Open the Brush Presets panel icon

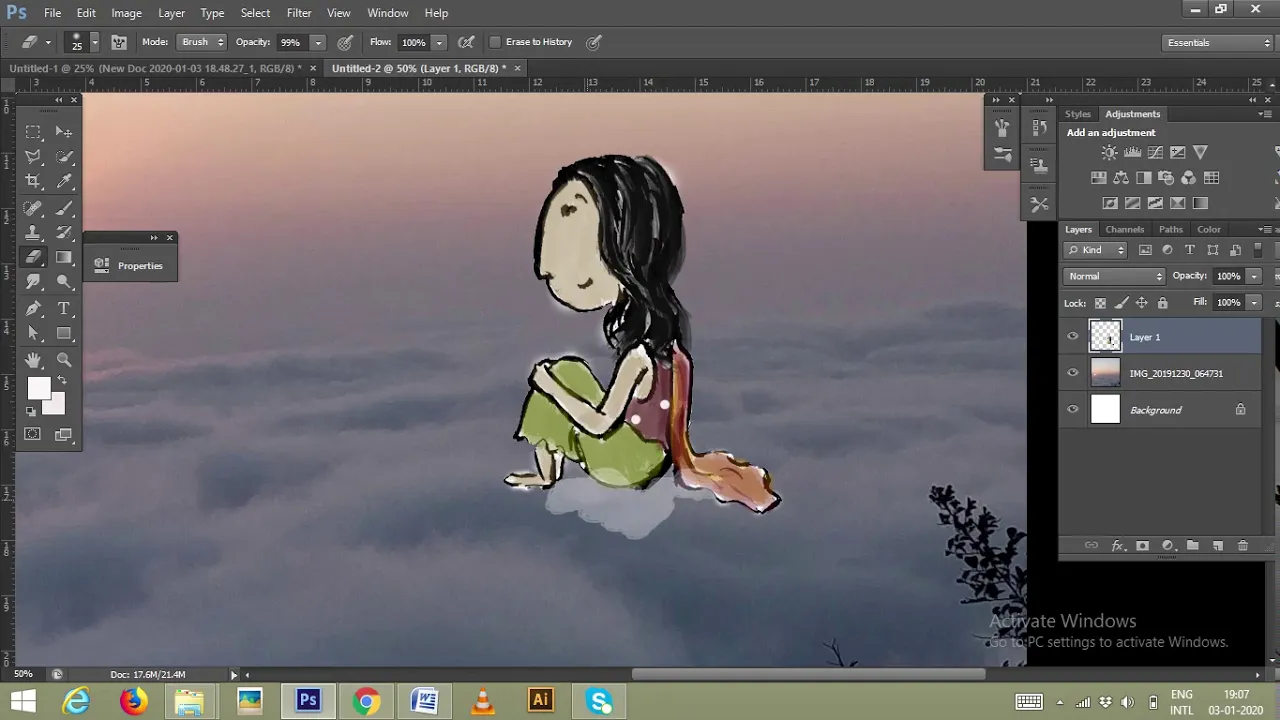[1001, 154]
